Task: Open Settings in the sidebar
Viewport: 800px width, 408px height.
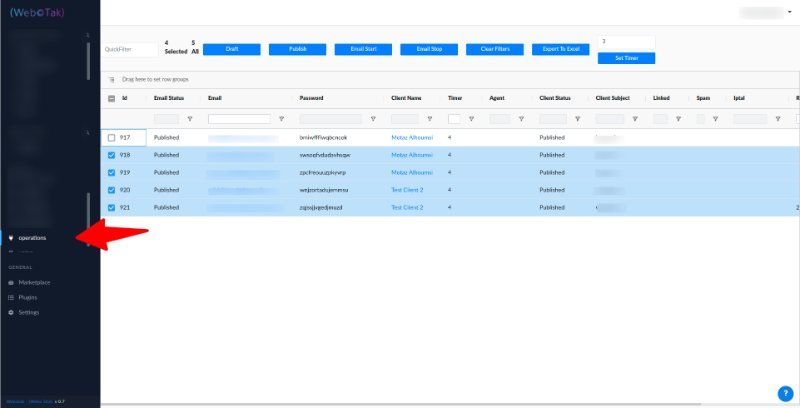Action: [x=29, y=312]
